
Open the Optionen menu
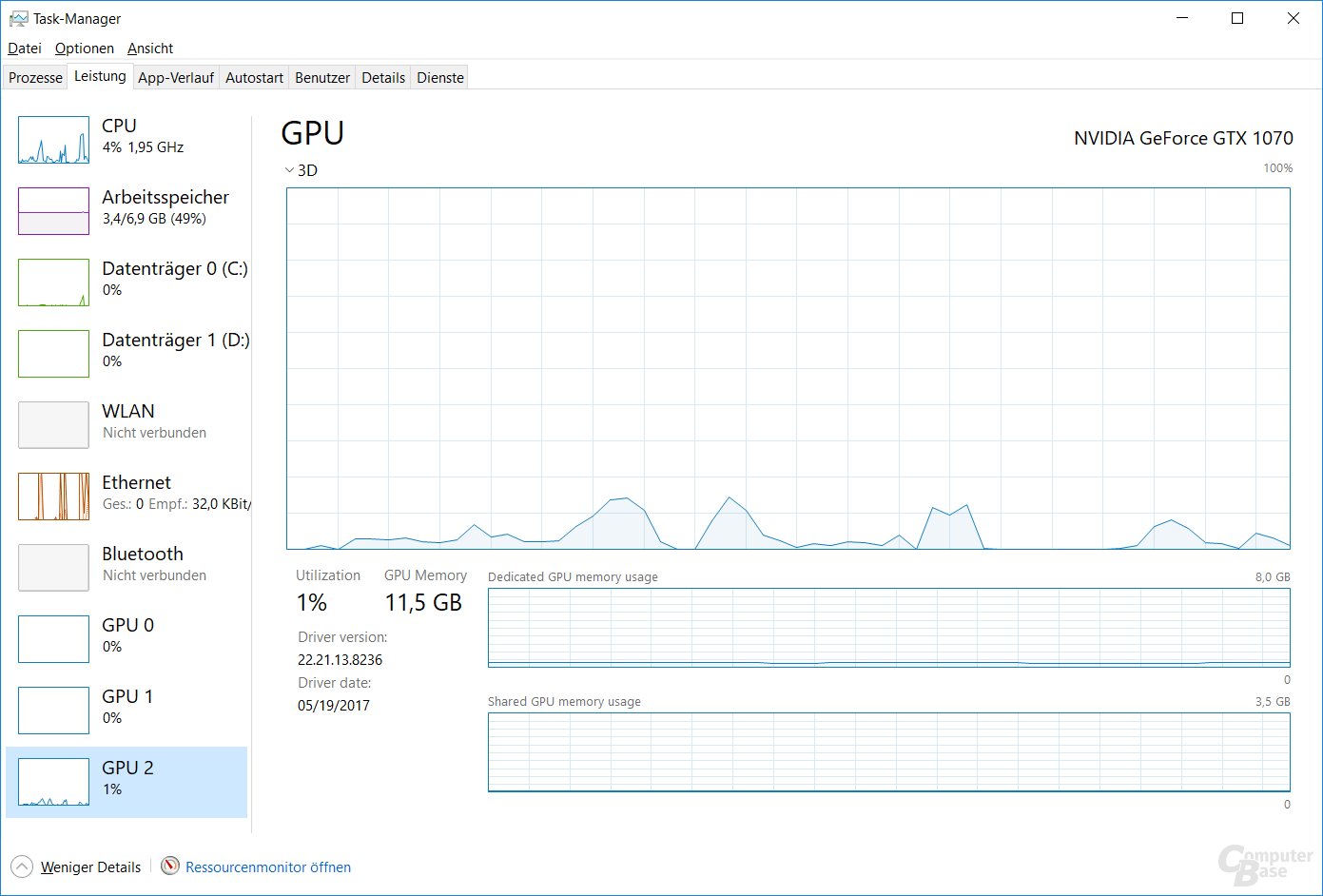pos(85,49)
